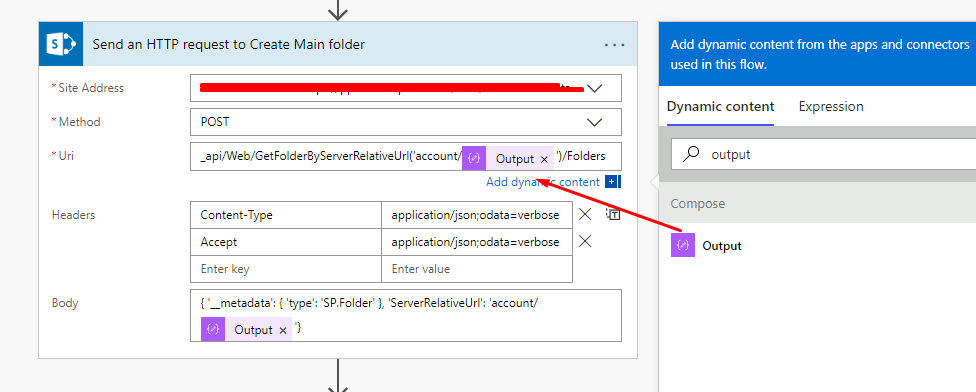Remove the Output token from Uri field
Image resolution: width=976 pixels, height=392 pixels.
(544, 159)
